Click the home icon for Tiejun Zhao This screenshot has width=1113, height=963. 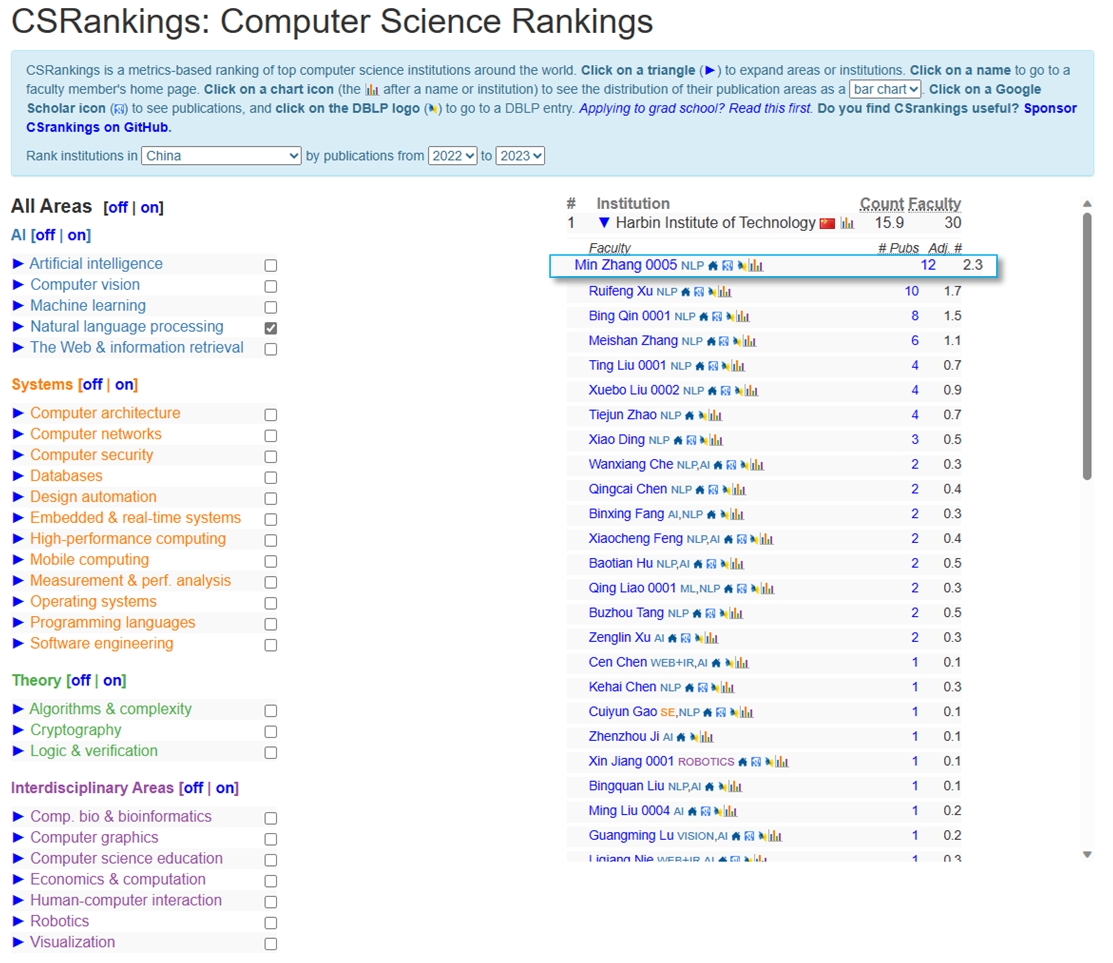coord(689,416)
